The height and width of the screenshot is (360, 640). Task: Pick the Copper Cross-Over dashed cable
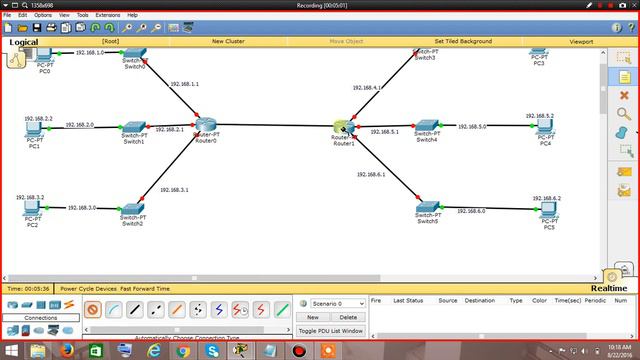[x=156, y=310]
